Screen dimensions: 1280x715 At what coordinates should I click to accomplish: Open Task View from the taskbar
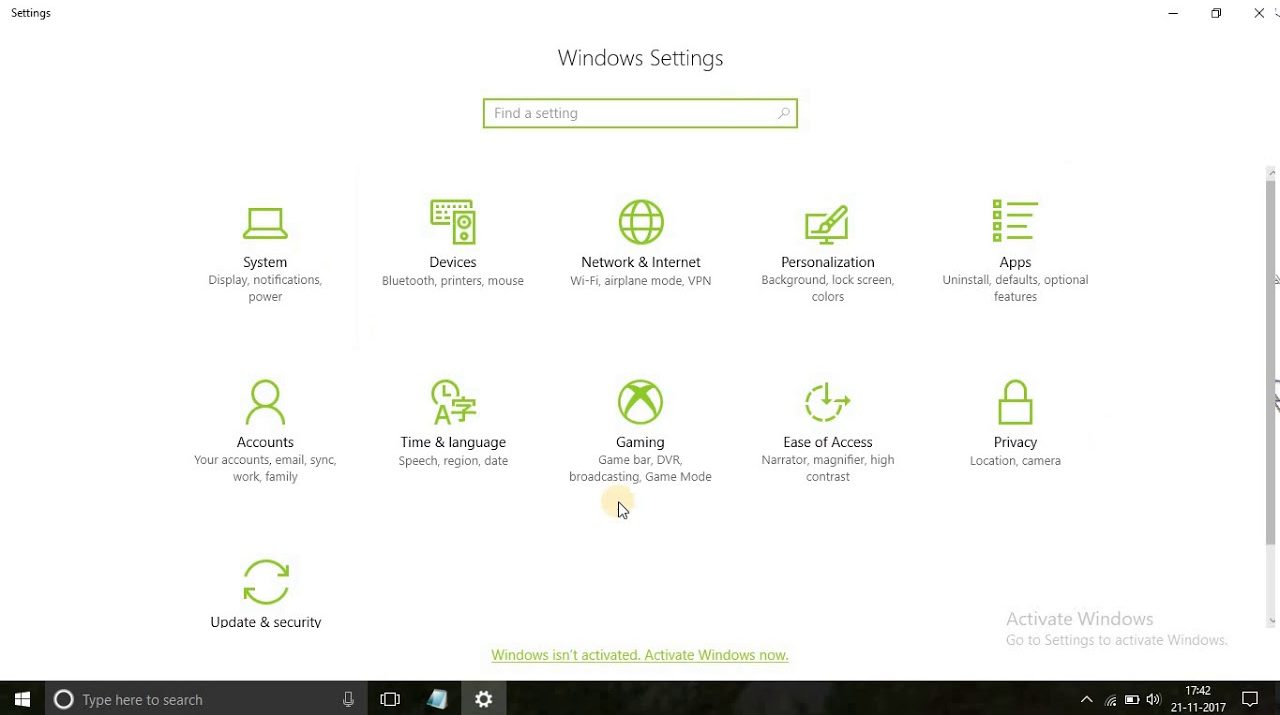(390, 699)
